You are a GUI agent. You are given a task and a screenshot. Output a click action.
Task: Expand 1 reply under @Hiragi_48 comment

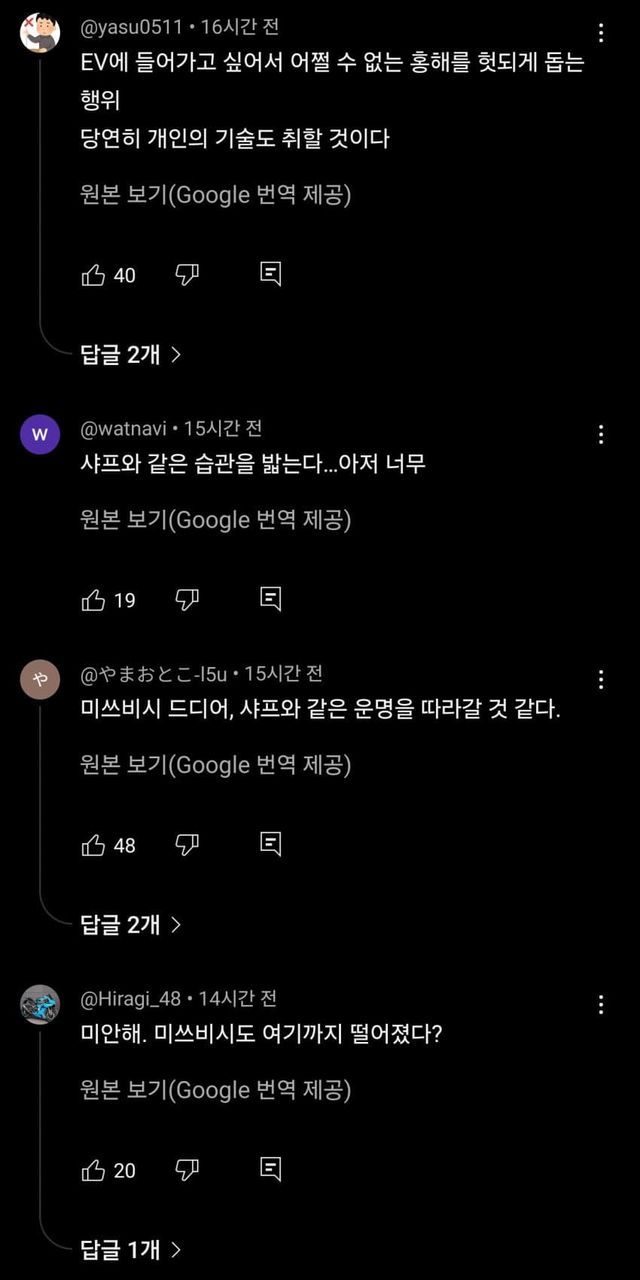[130, 1249]
